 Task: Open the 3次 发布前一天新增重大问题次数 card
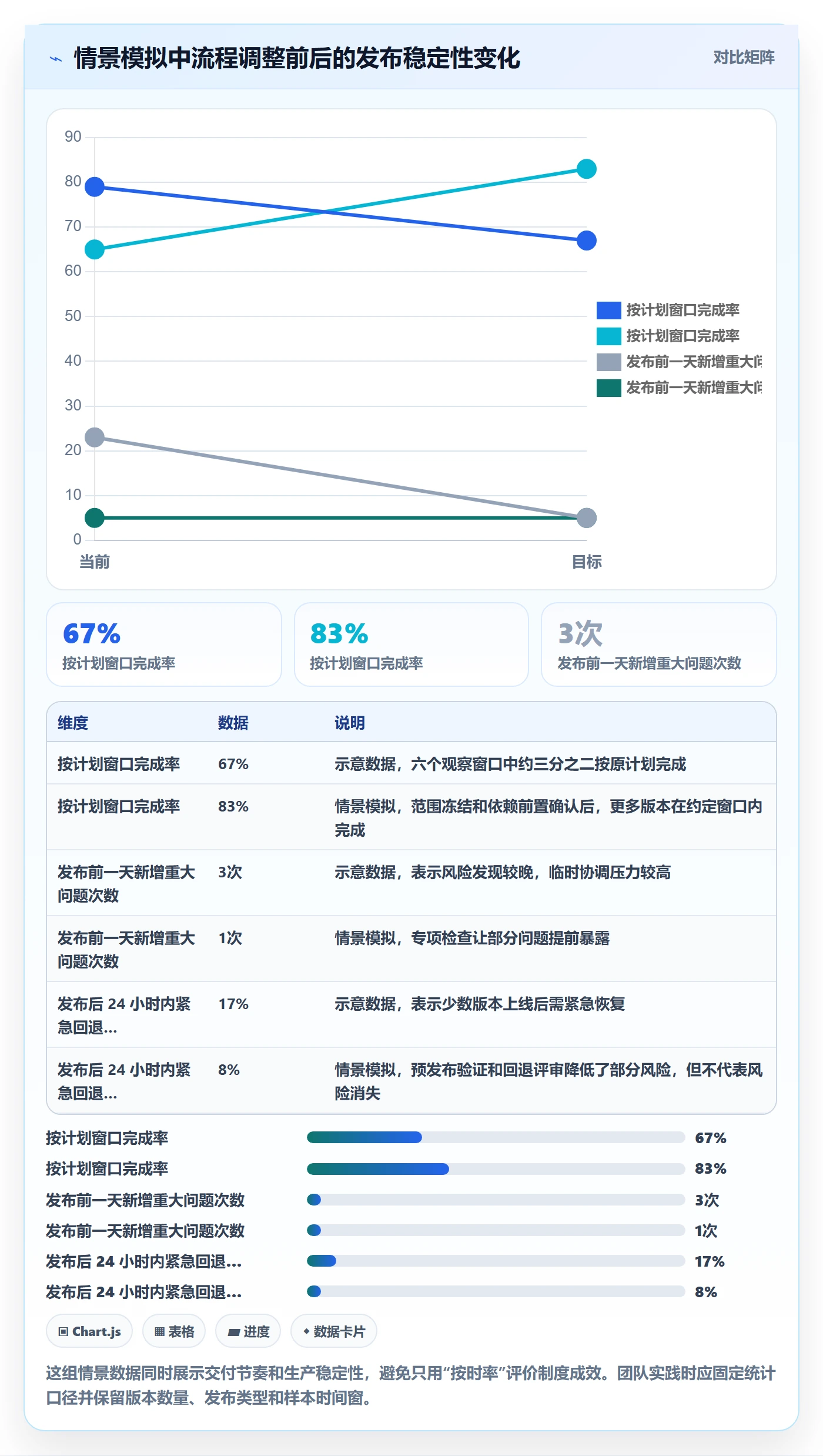coord(659,644)
